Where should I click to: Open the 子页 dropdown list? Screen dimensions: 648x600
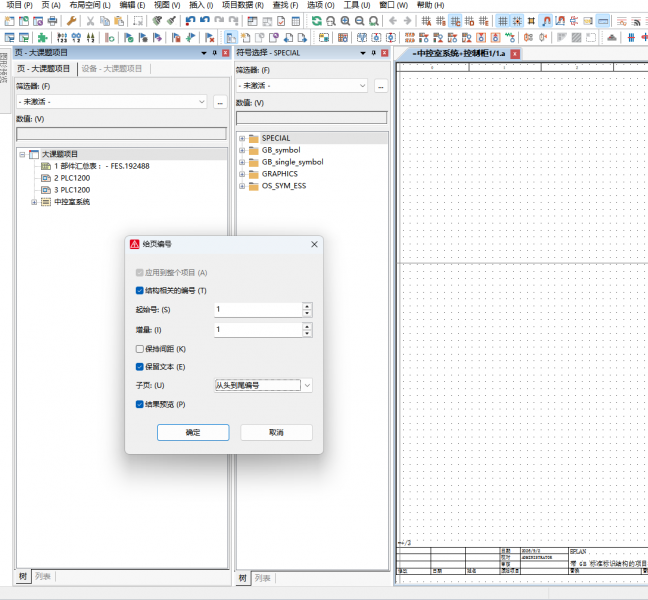click(307, 386)
